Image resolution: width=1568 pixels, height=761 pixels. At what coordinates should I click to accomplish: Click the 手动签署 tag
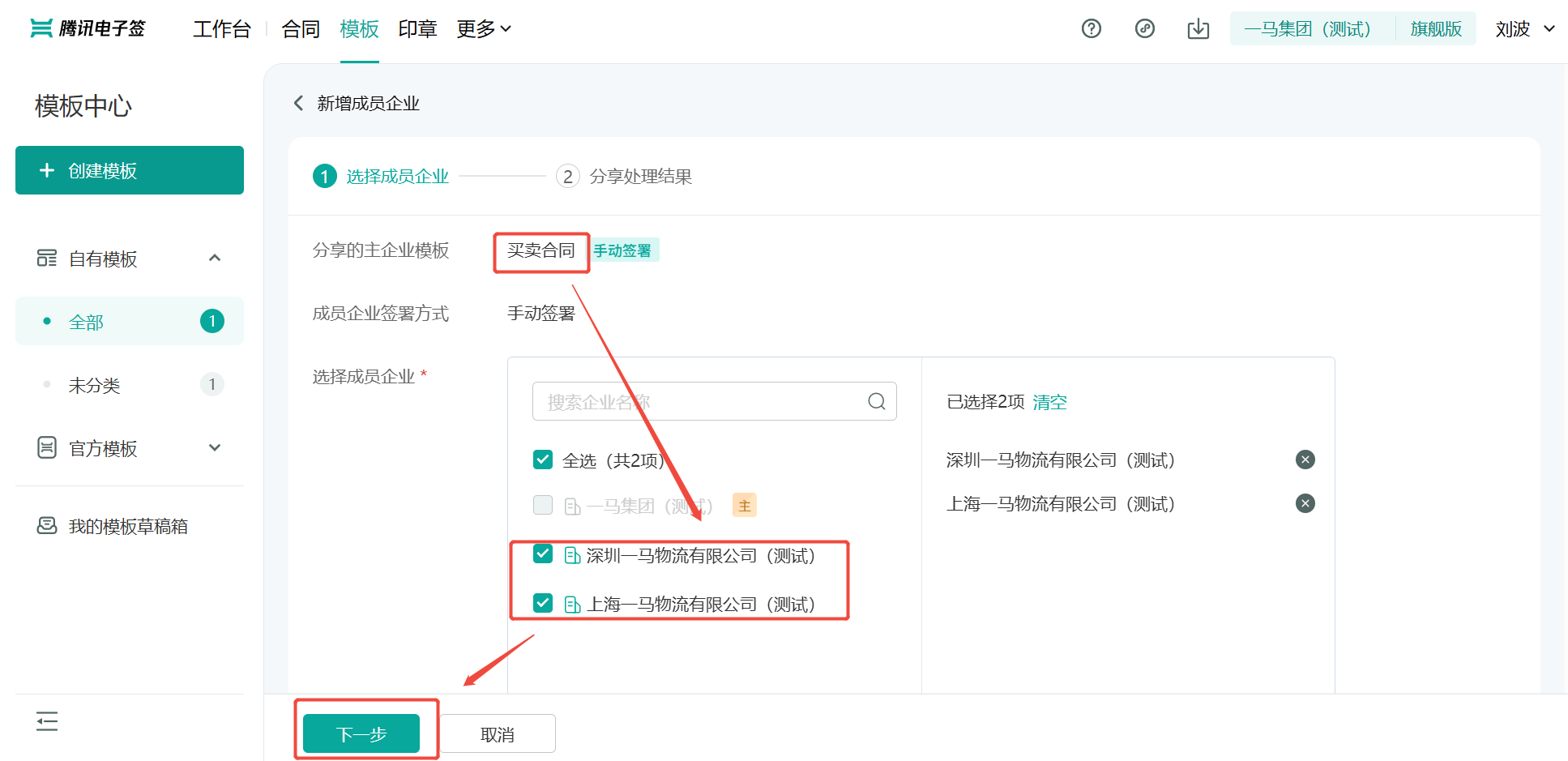[x=622, y=250]
